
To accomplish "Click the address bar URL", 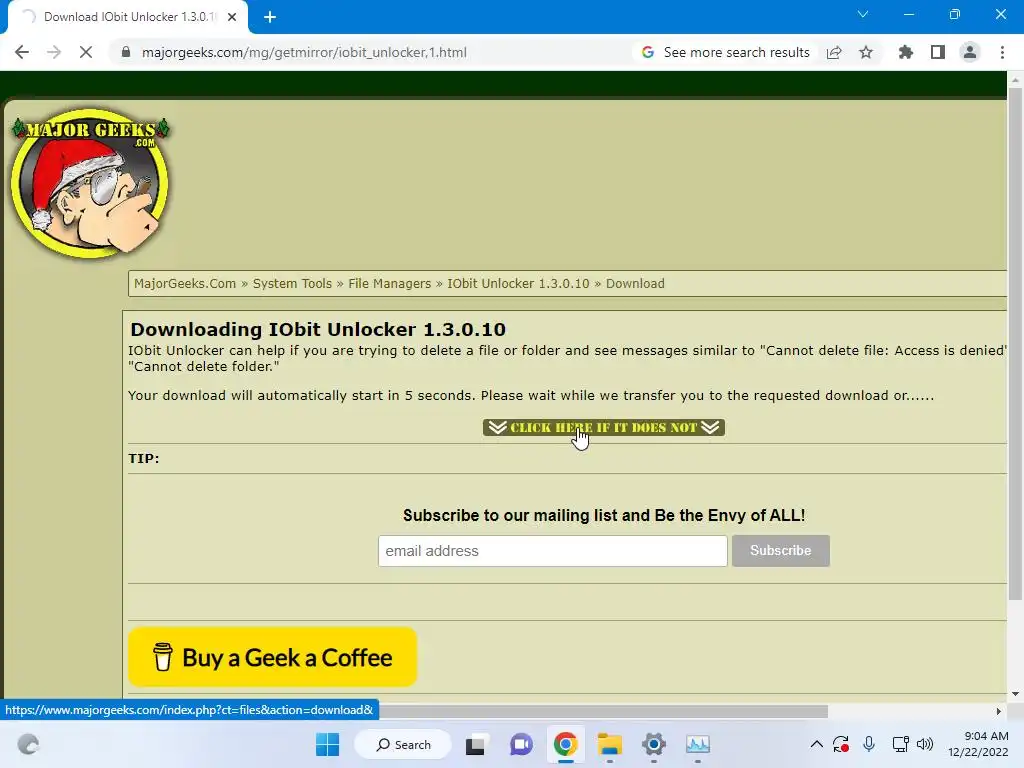I will (304, 52).
